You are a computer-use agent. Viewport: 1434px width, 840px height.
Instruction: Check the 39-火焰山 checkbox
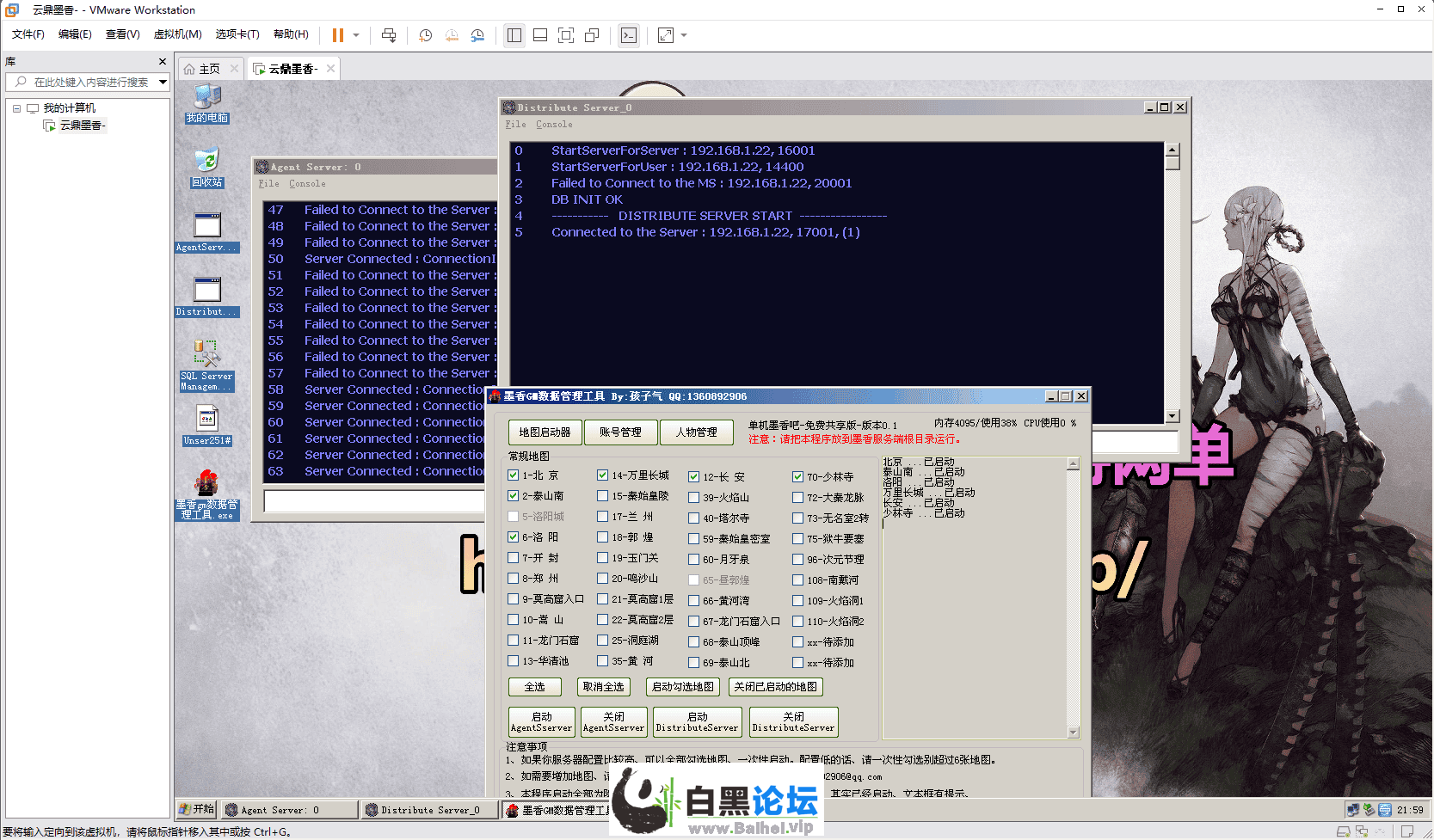point(694,498)
